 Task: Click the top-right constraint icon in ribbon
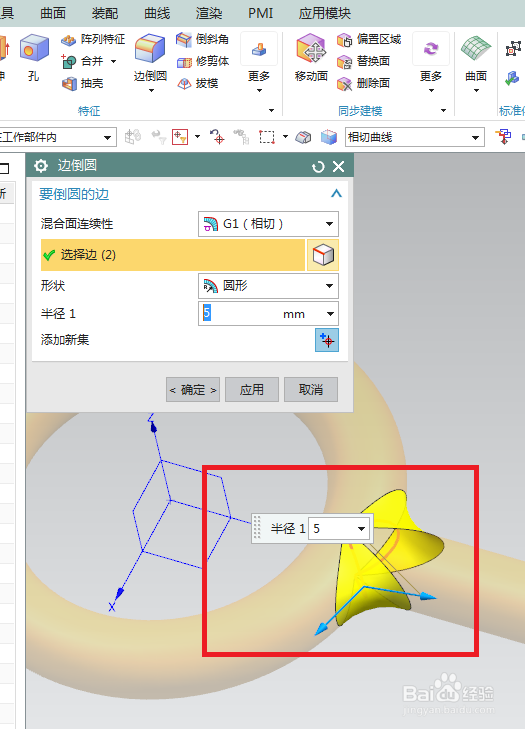click(513, 48)
